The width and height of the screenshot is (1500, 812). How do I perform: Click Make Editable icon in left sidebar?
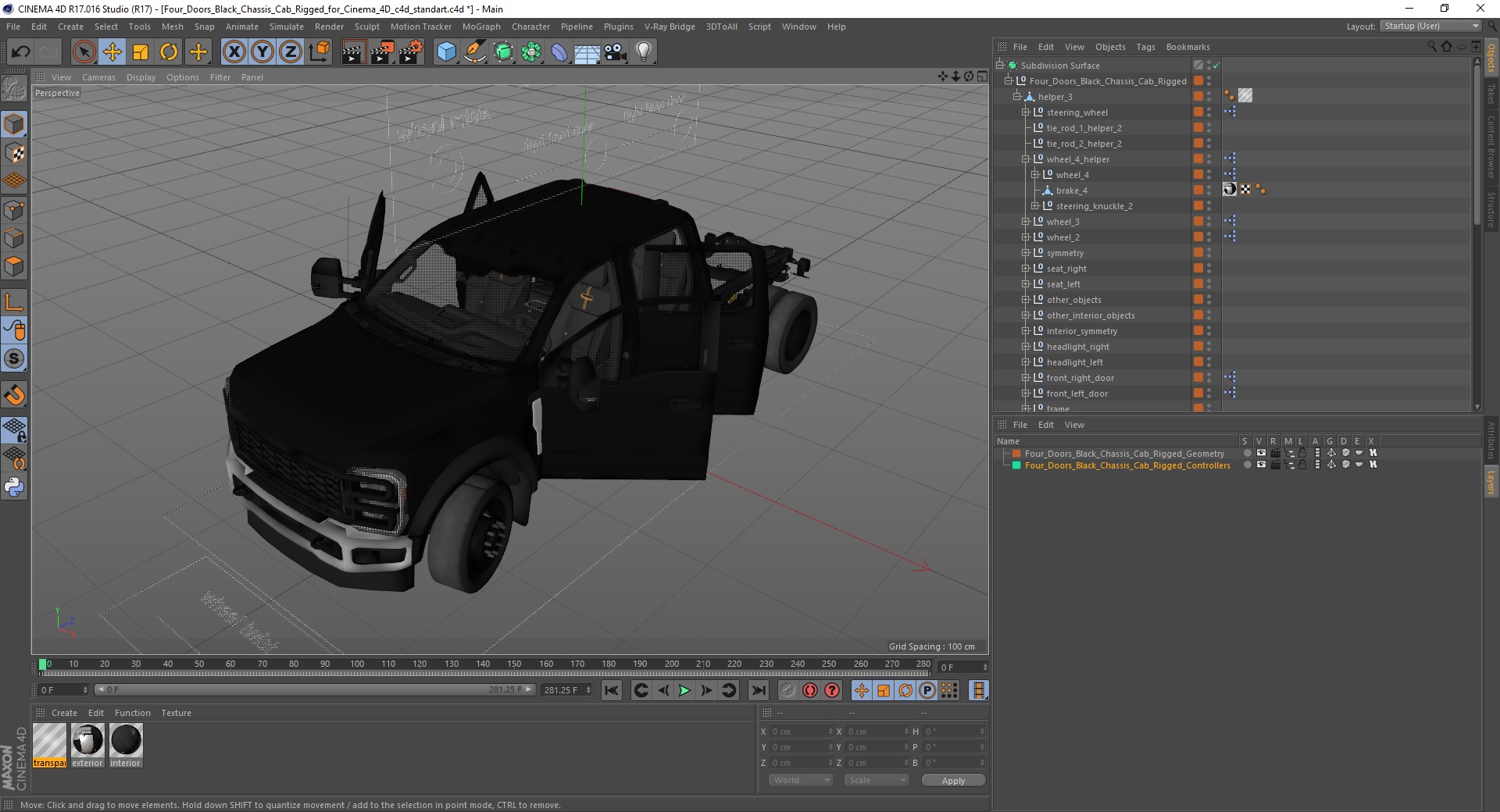[14, 88]
